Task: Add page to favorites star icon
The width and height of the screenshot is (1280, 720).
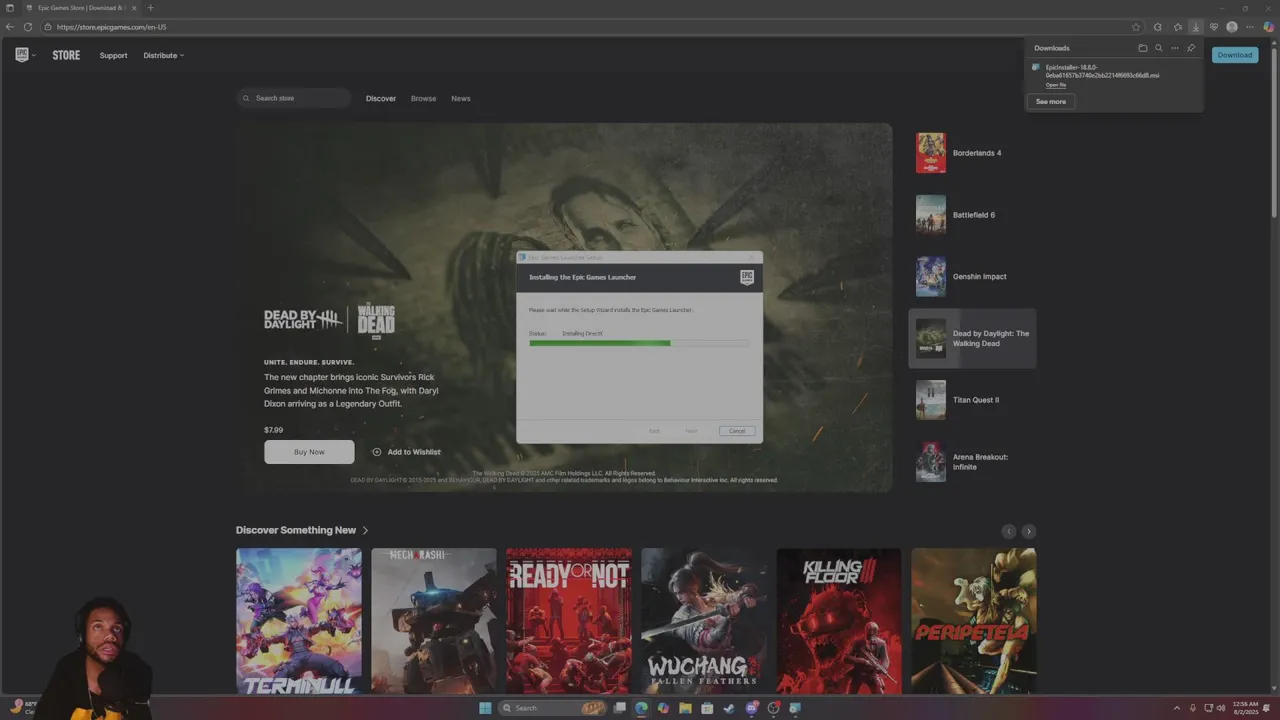Action: (x=1136, y=27)
